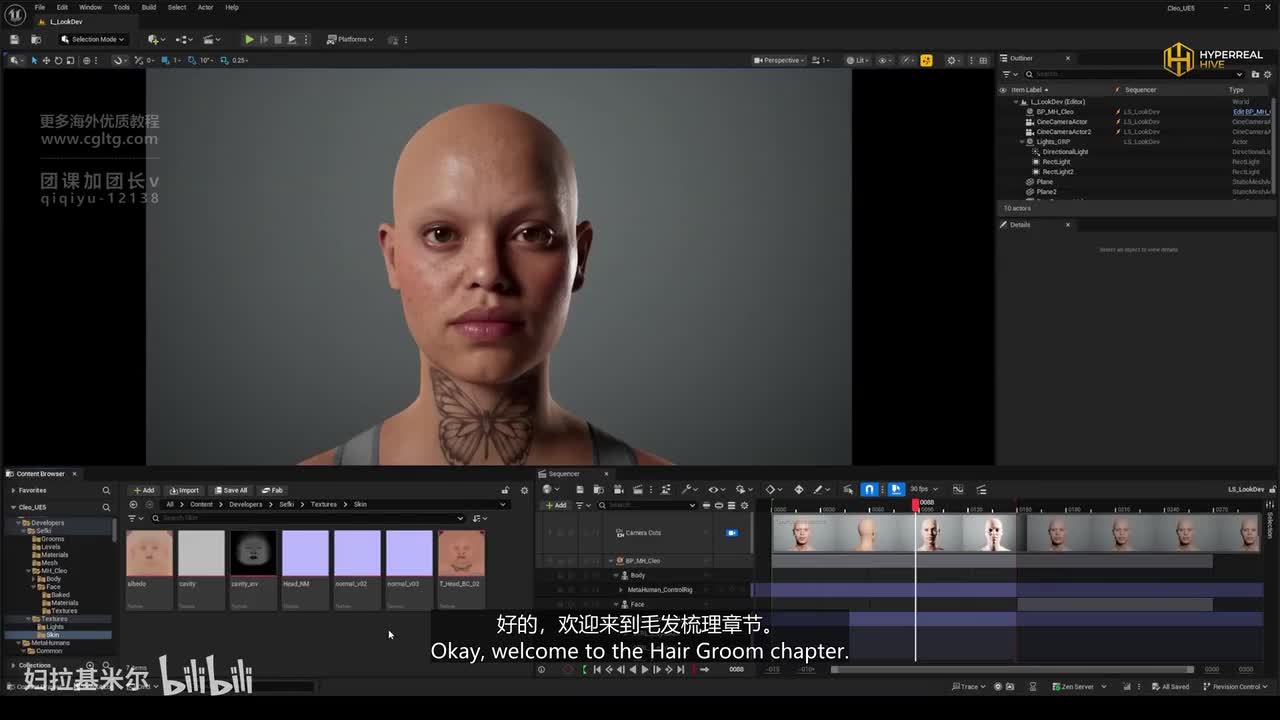Open the Build menu
Screen dimensions: 1280x720
tap(148, 7)
